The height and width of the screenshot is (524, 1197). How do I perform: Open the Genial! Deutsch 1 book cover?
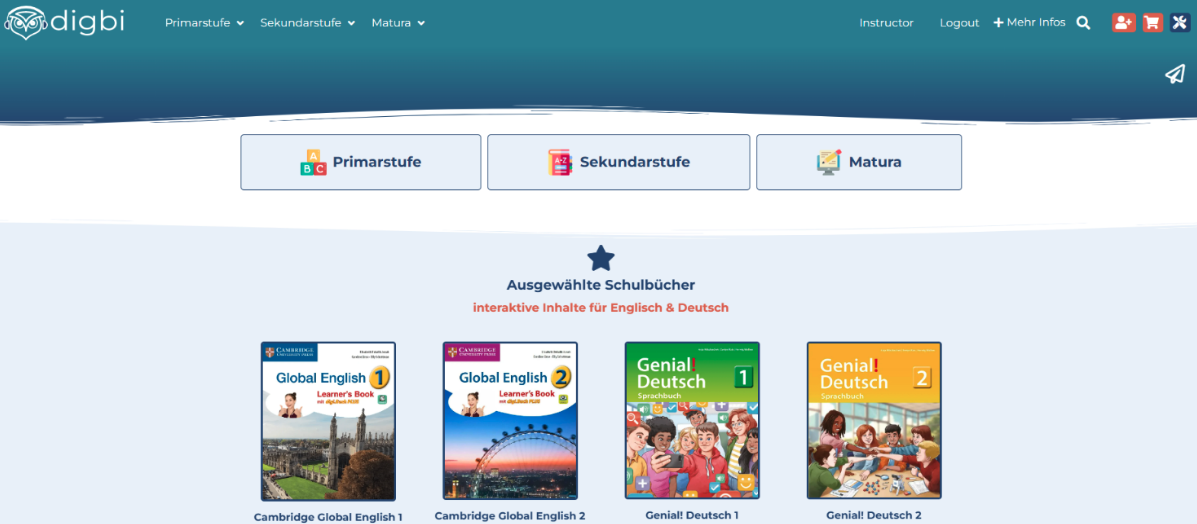(x=692, y=420)
